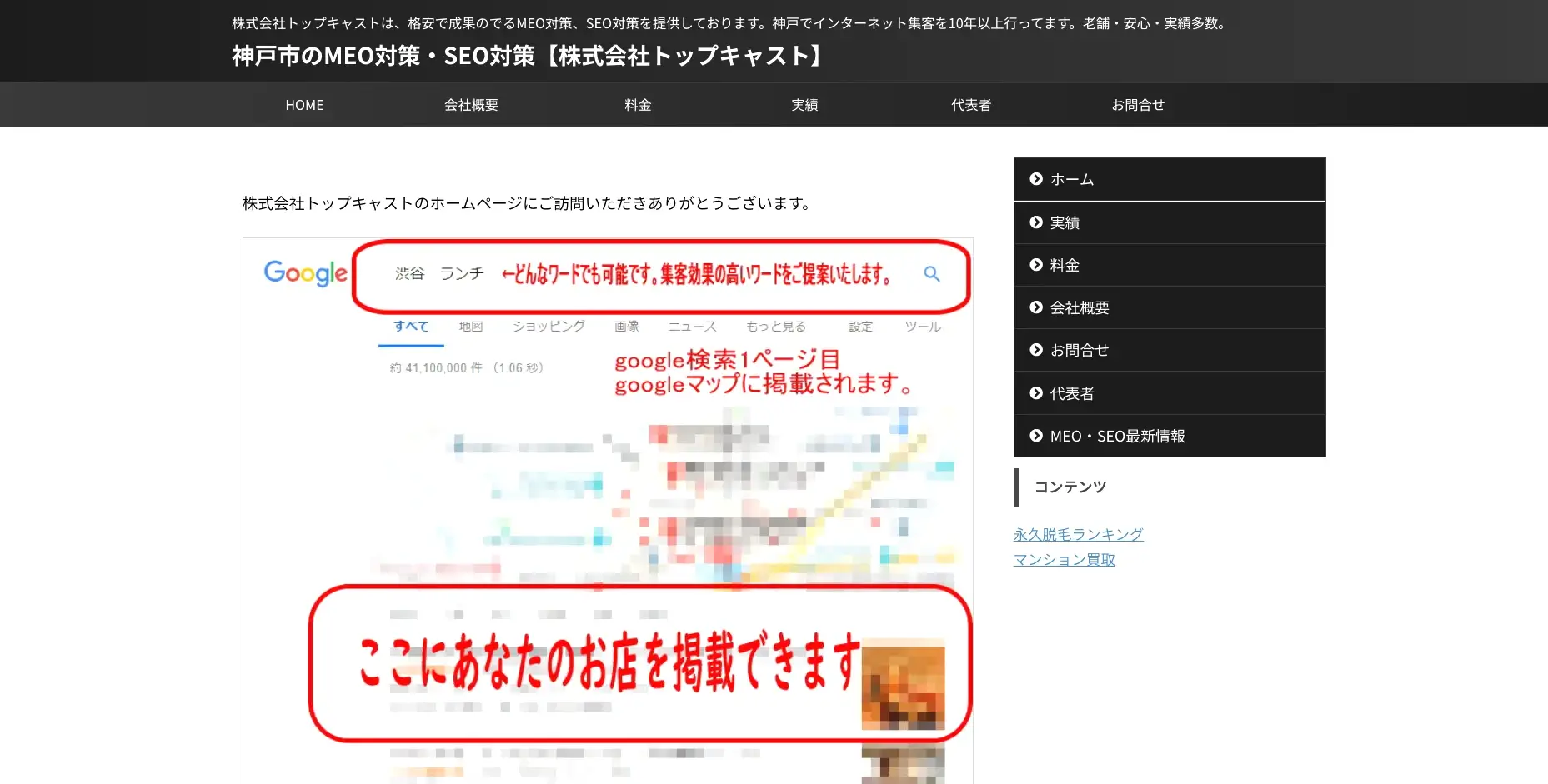Click the Google logo in the screenshot image

coord(305,273)
